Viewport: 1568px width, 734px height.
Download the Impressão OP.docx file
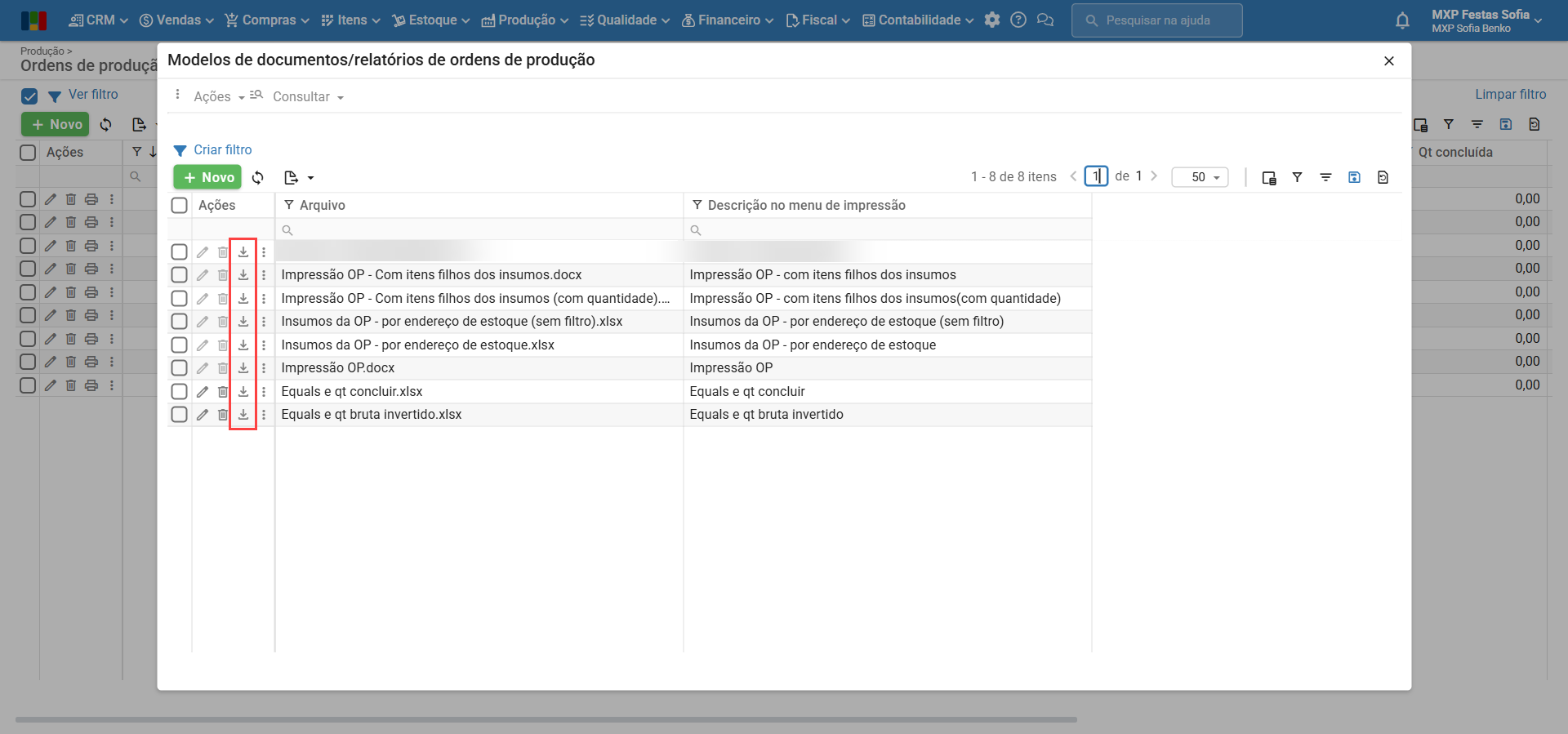coord(243,368)
